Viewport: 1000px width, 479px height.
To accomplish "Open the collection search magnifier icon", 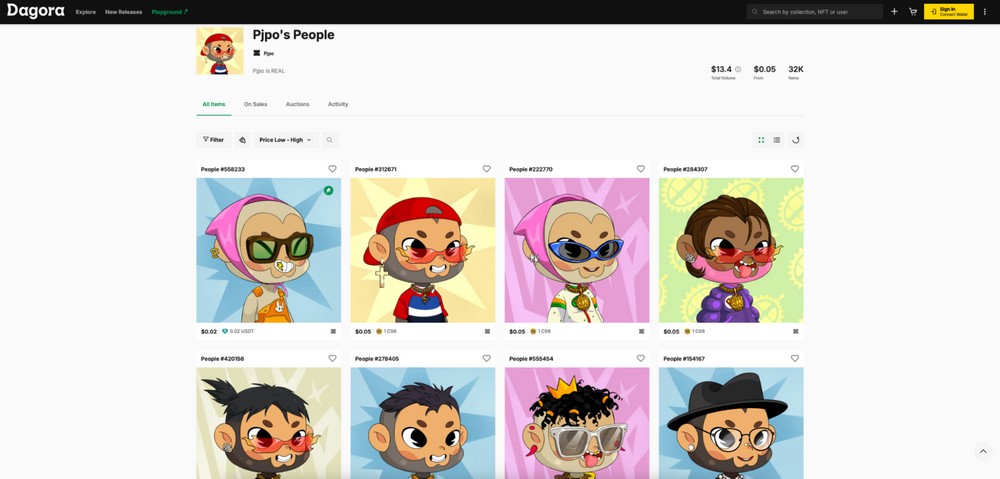I will [330, 140].
